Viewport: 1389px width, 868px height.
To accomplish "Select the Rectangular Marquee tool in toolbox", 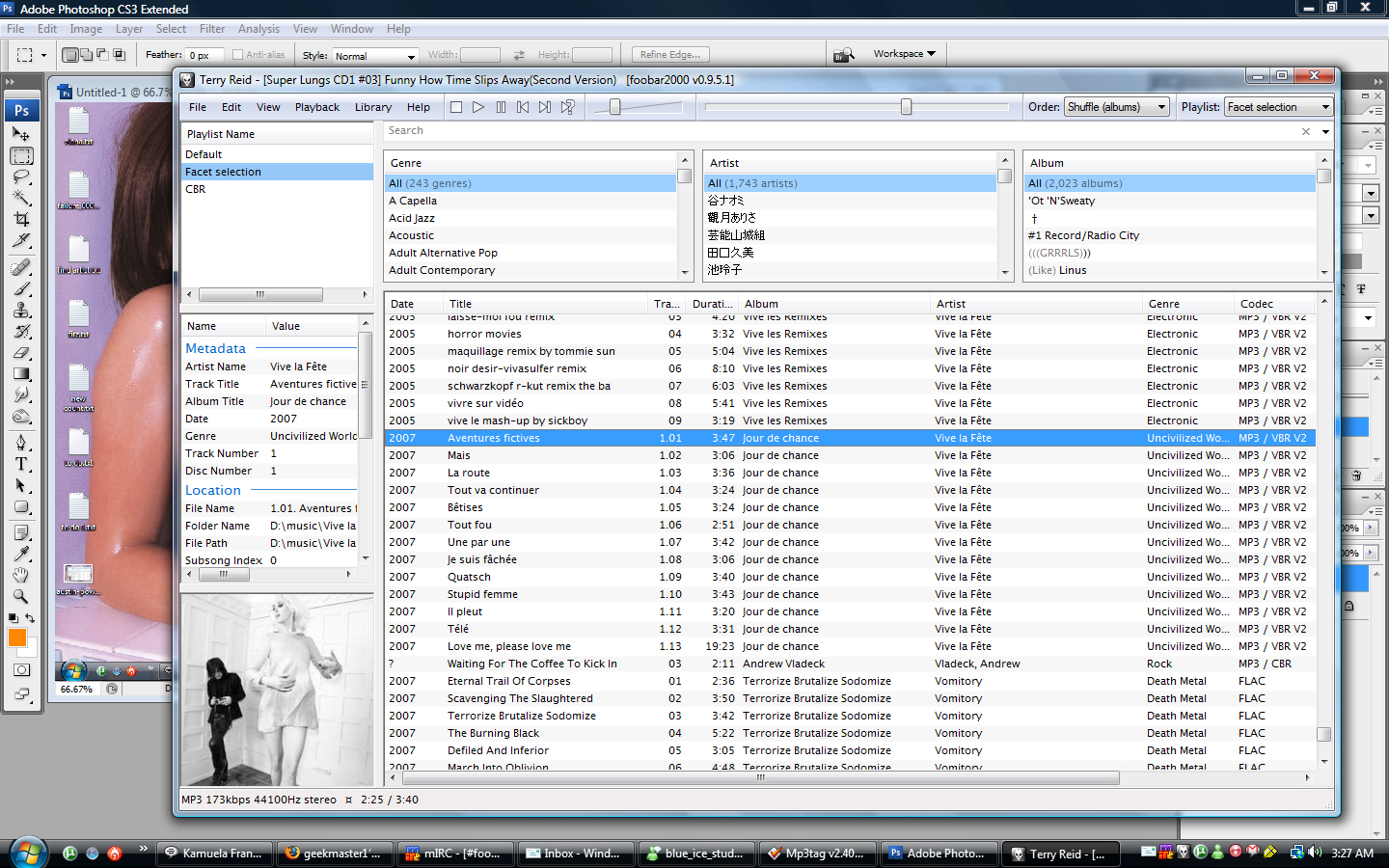I will pyautogui.click(x=21, y=155).
